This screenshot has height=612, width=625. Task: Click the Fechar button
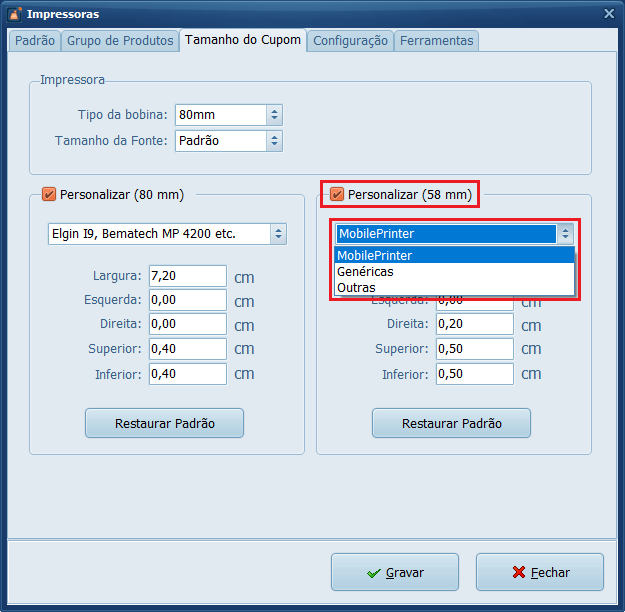(540, 572)
